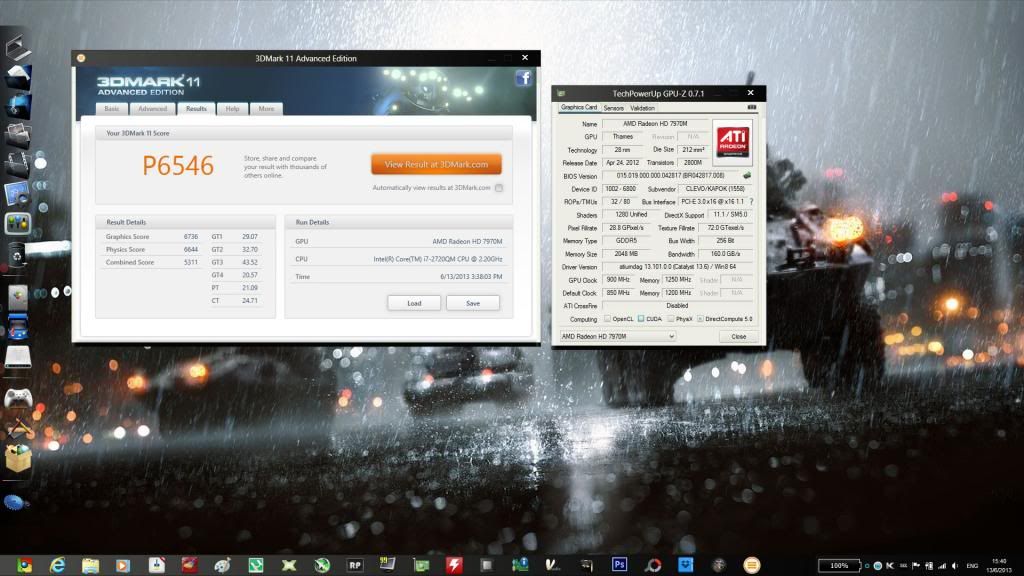Toggle the CUDA checkbox in GPU-Z
The height and width of the screenshot is (576, 1024).
click(x=641, y=319)
